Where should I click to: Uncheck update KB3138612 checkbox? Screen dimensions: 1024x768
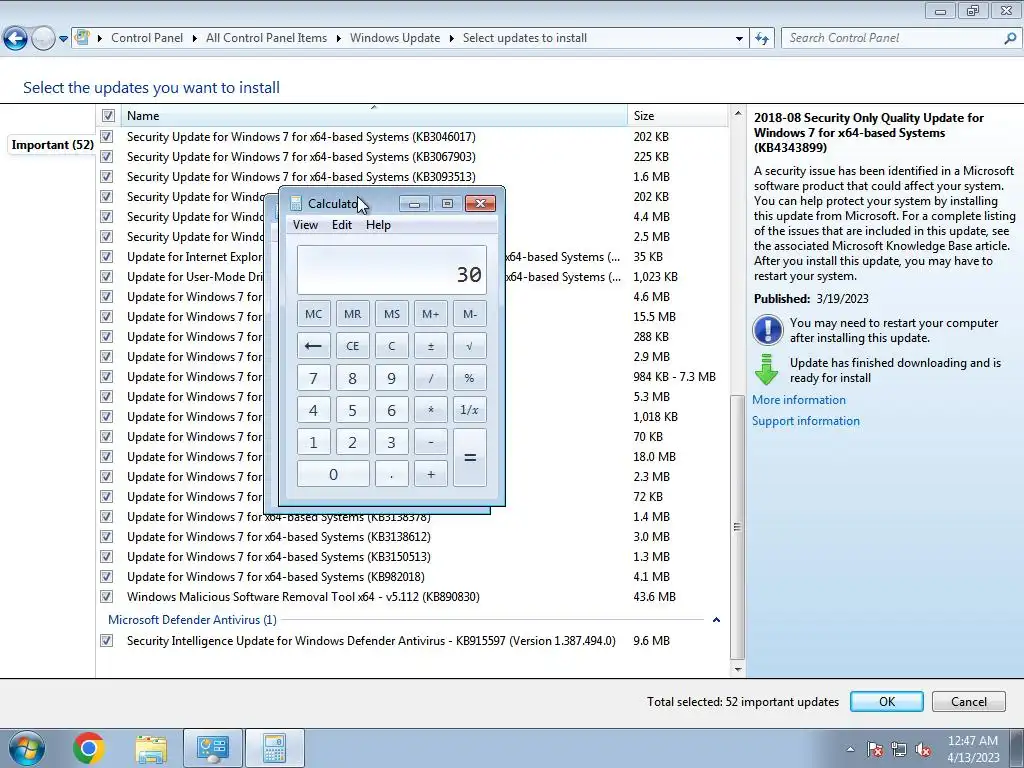click(x=106, y=537)
